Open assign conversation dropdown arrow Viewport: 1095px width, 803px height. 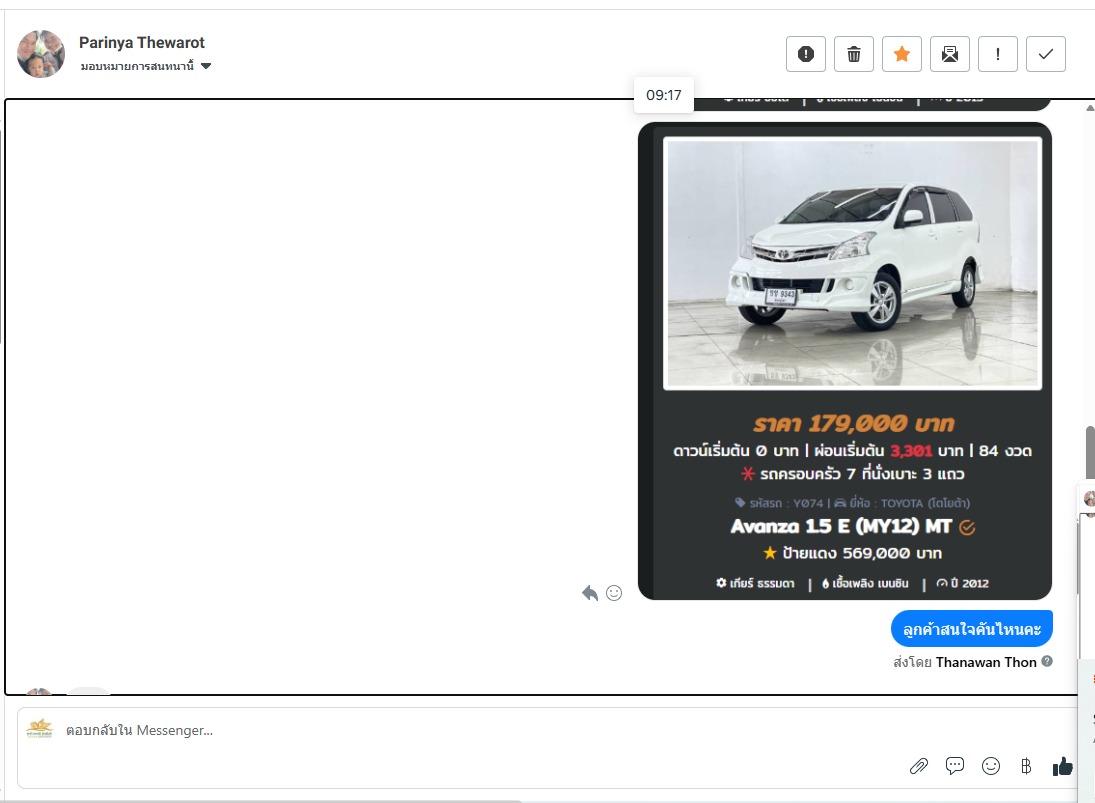point(206,66)
